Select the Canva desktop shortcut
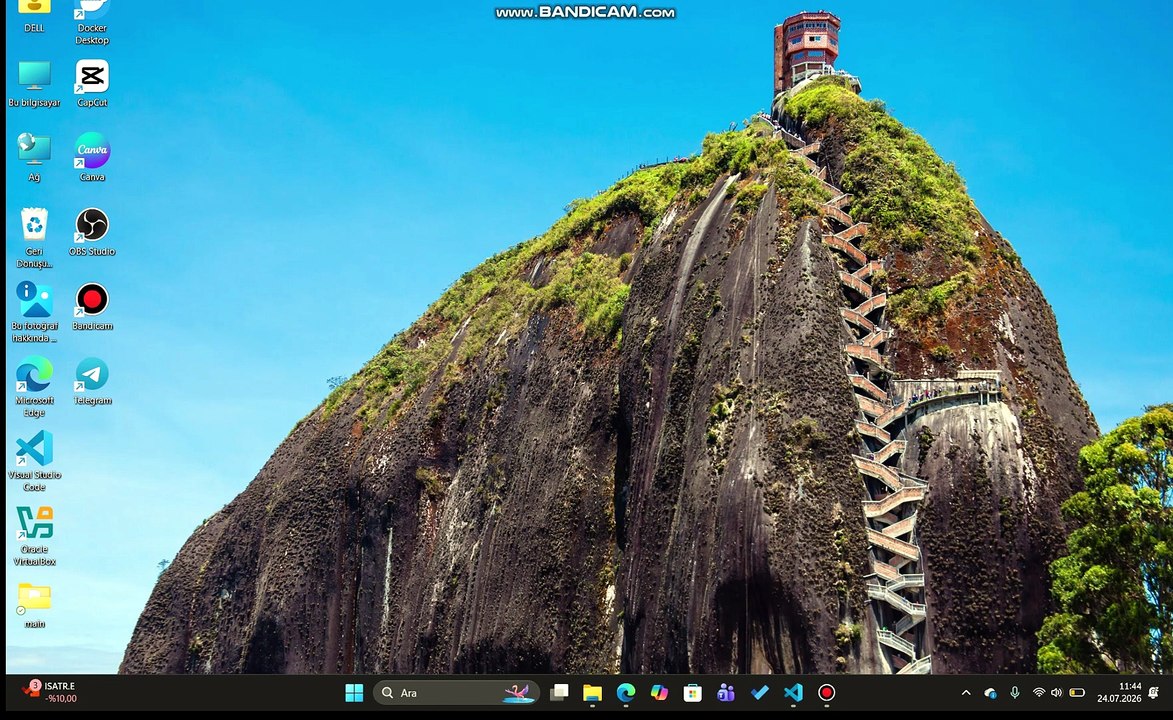Screen dimensions: 1173x720 (92, 157)
